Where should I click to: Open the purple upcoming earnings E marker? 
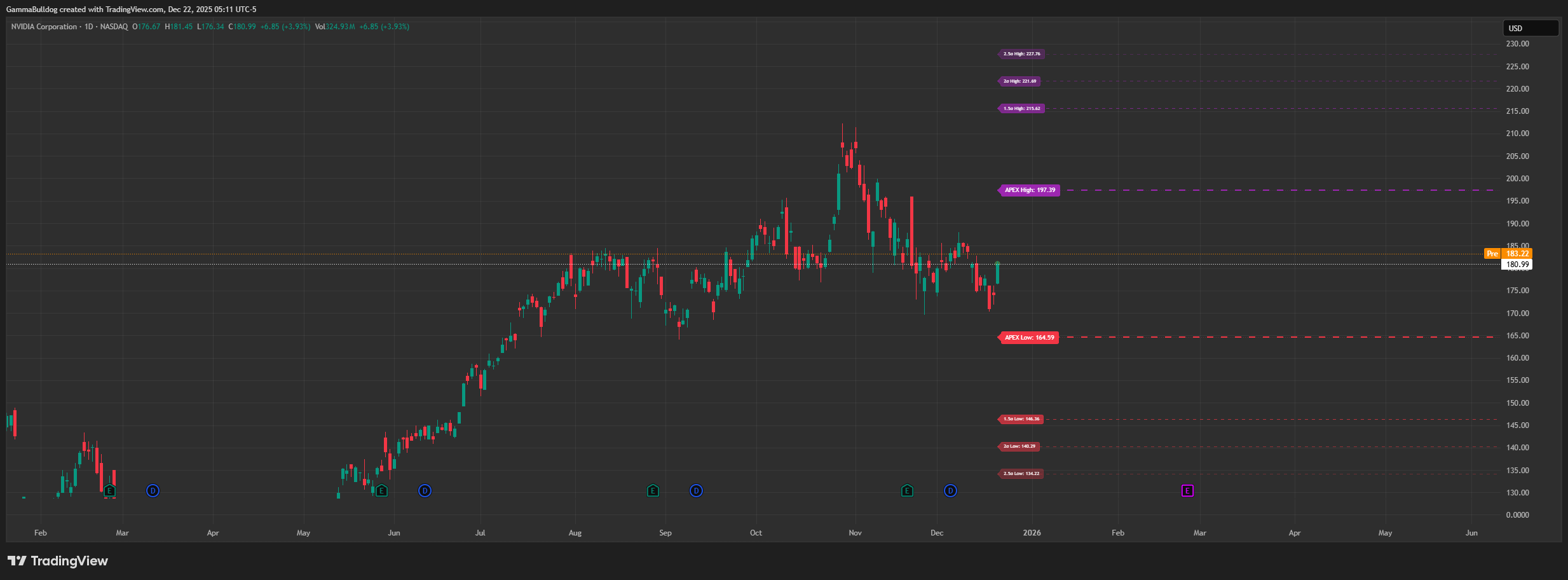point(1187,490)
